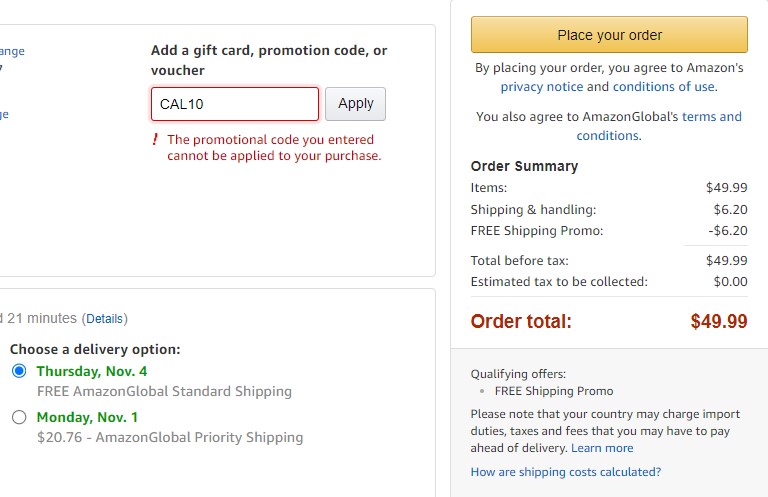This screenshot has width=768, height=497.
Task: Open the privacy notice link
Action: click(542, 87)
